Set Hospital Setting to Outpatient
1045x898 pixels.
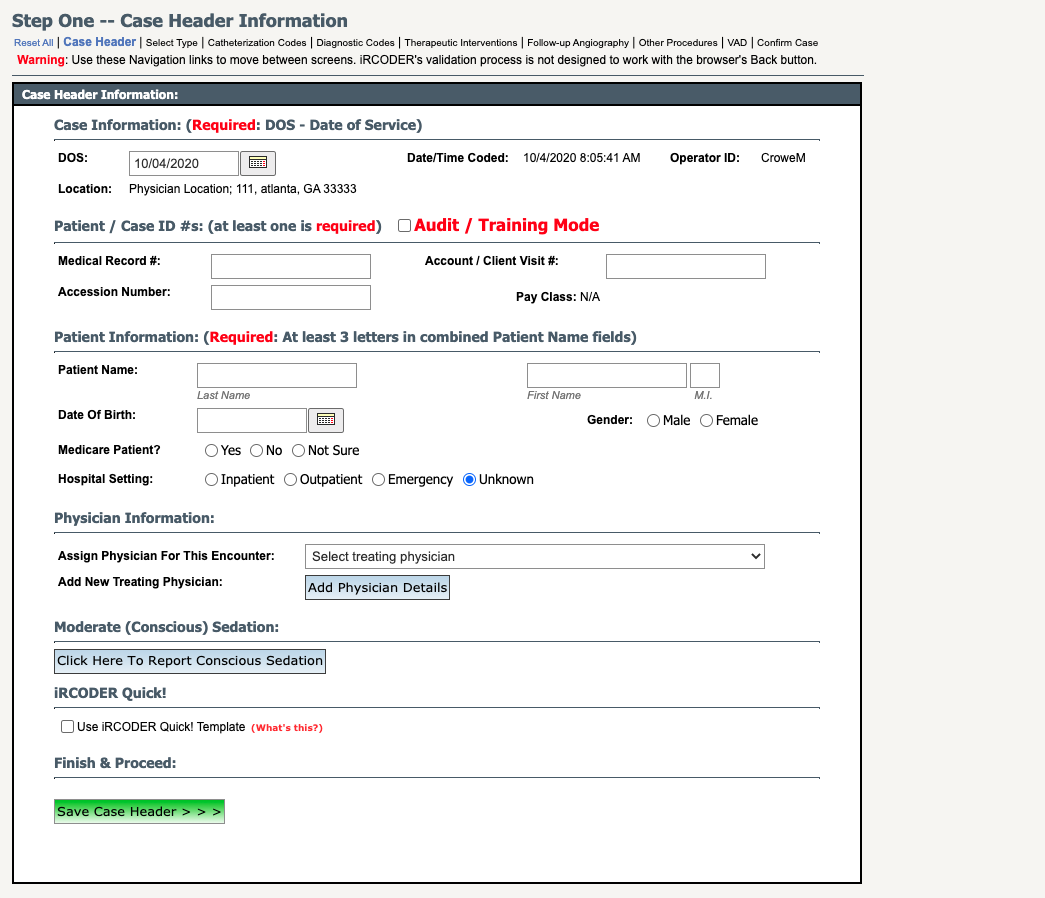[x=291, y=480]
